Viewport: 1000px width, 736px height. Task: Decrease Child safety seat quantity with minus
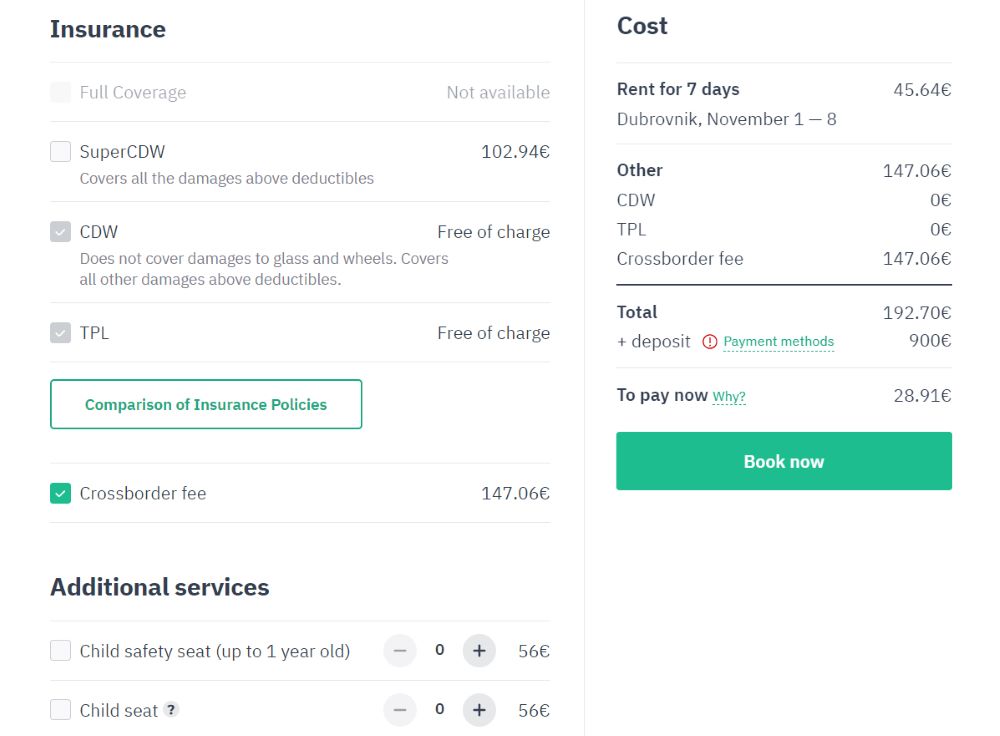tap(399, 651)
